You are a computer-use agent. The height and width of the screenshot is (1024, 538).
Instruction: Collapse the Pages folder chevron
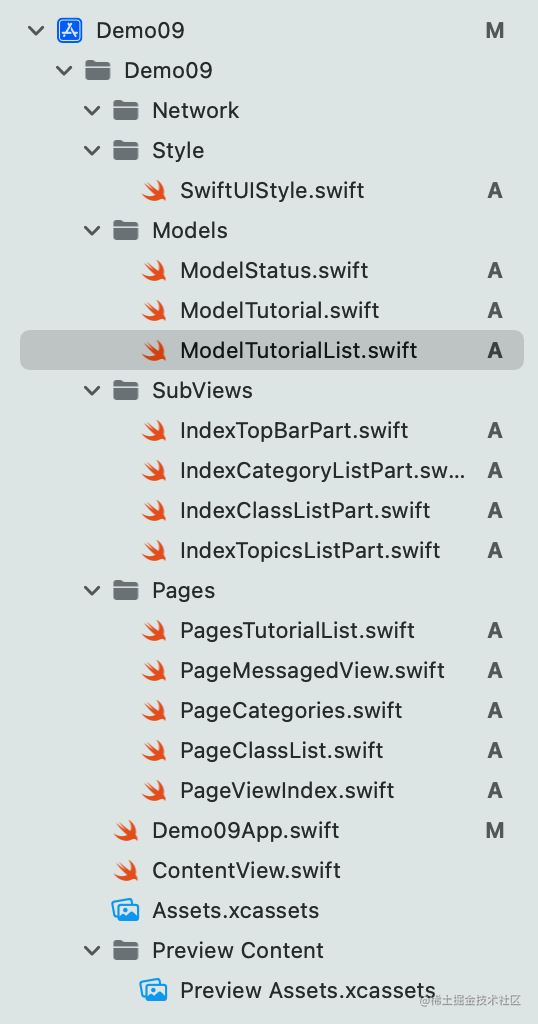(92, 590)
